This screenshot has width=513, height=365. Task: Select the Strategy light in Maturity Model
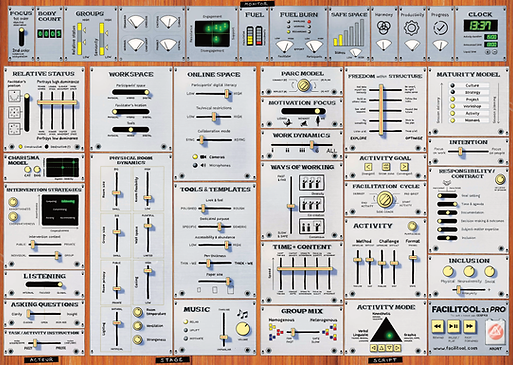pos(453,92)
